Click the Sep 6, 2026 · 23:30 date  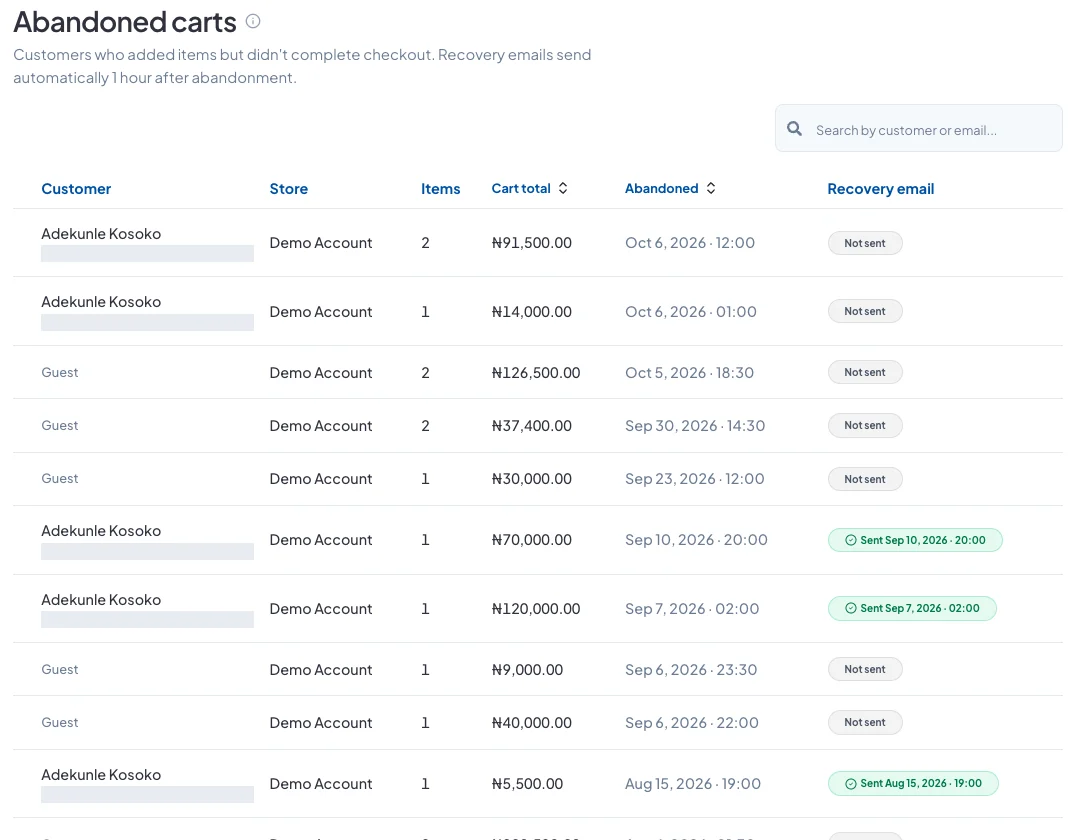point(691,670)
